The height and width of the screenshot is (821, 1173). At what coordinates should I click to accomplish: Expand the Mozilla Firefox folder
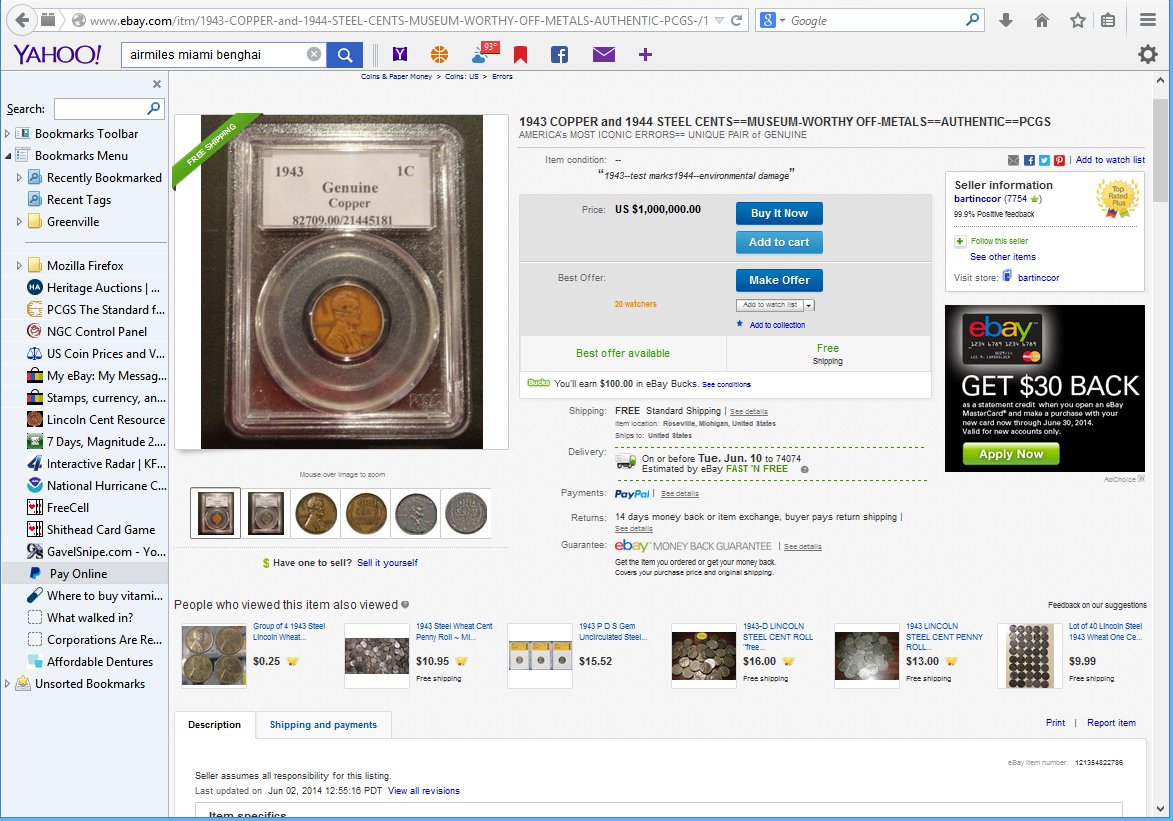click(x=19, y=266)
